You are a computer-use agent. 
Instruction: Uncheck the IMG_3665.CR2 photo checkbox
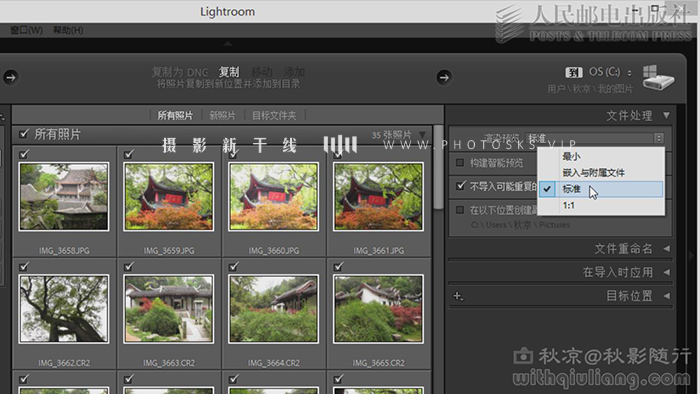(x=338, y=267)
